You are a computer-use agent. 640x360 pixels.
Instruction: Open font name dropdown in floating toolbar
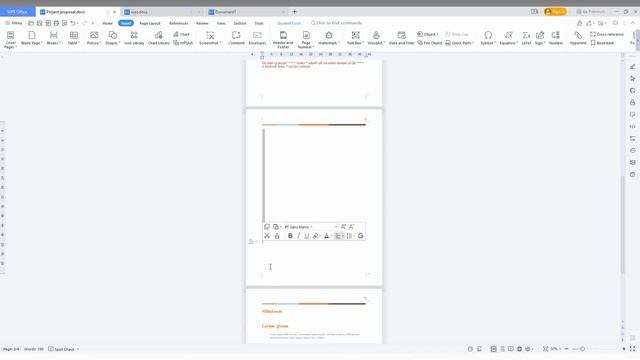(x=311, y=227)
